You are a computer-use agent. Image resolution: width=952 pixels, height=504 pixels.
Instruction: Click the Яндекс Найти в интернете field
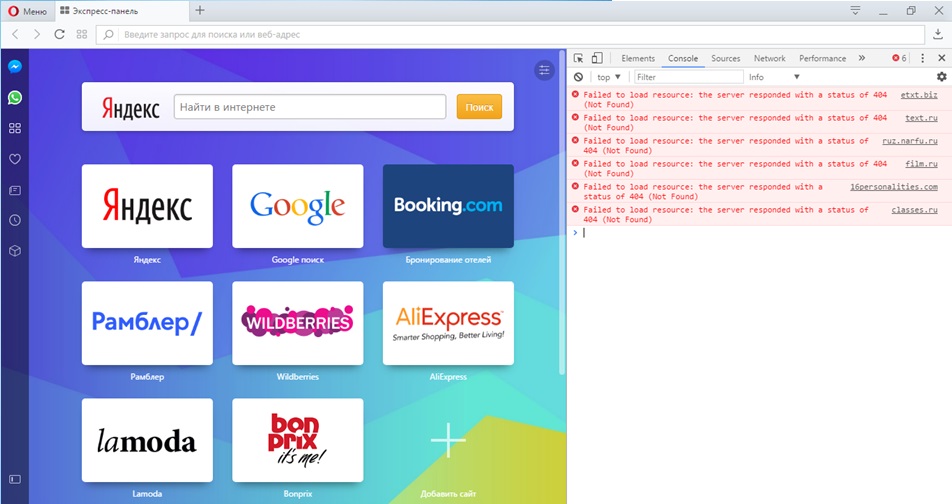[x=310, y=107]
